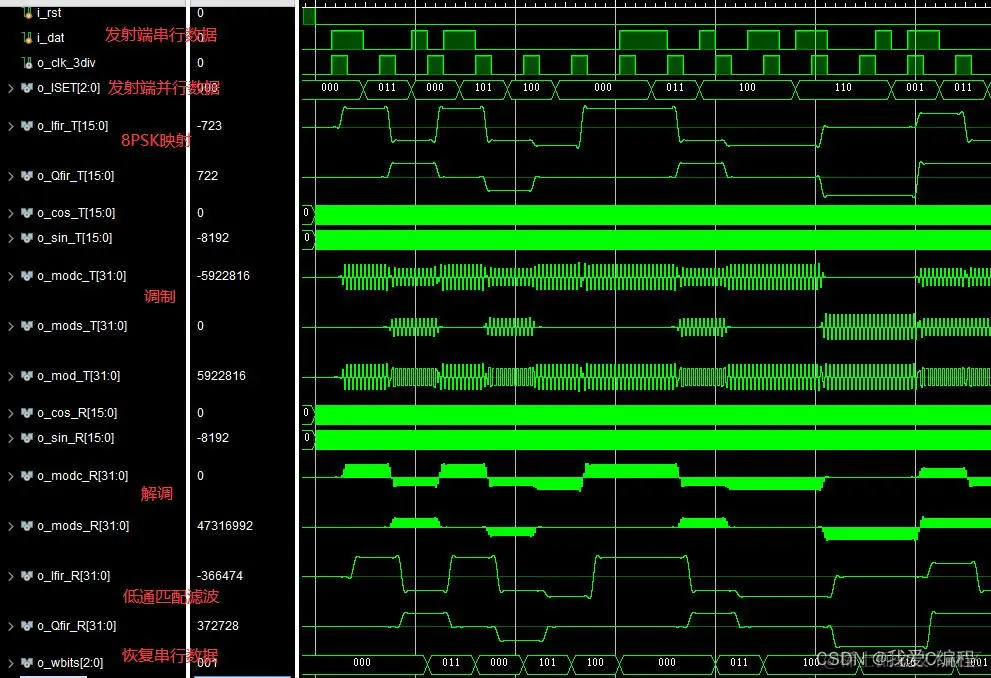
Task: Select the o_ISET[2:0] signal name
Action: coord(68,88)
